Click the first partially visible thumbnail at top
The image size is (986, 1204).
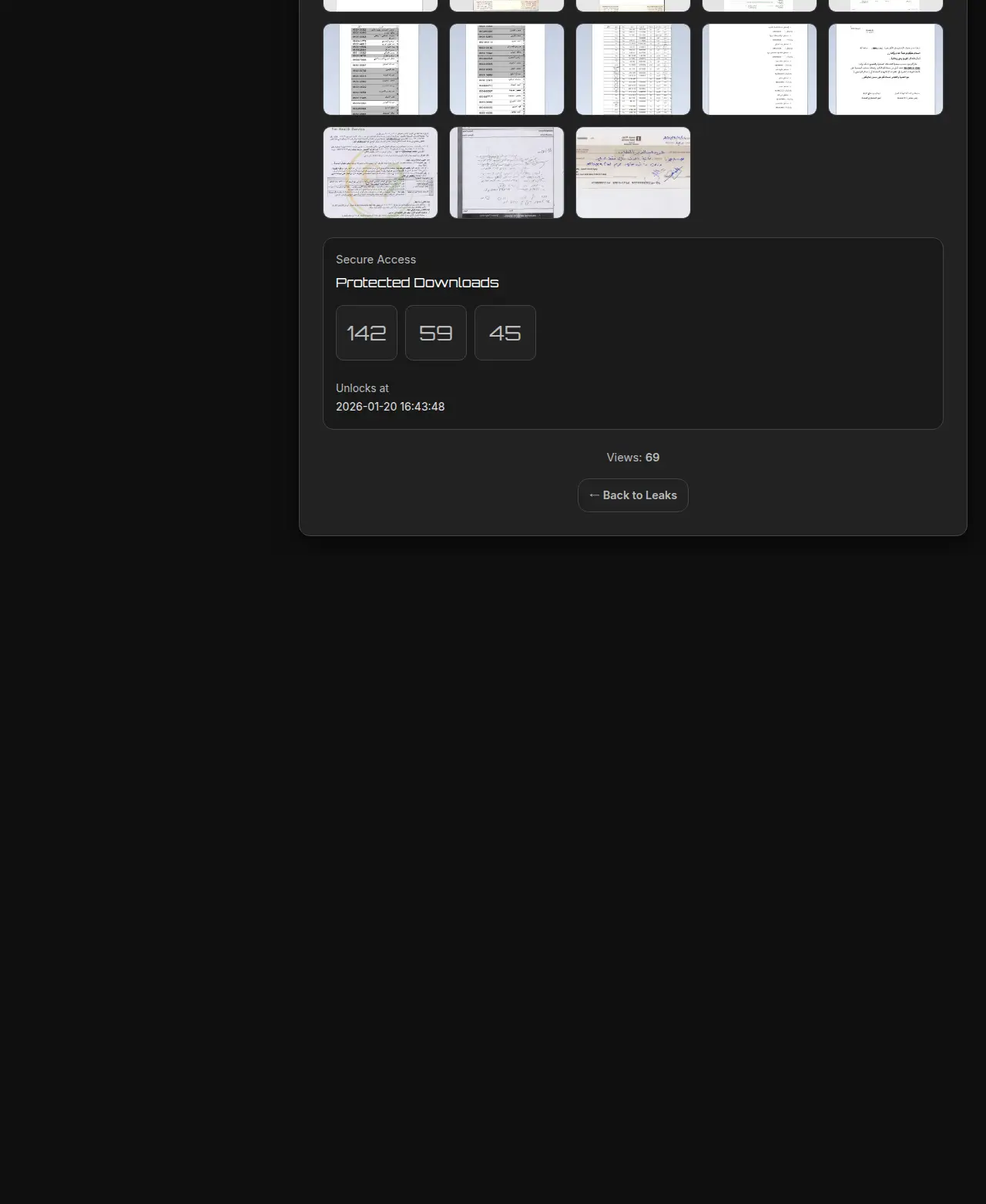pyautogui.click(x=381, y=5)
